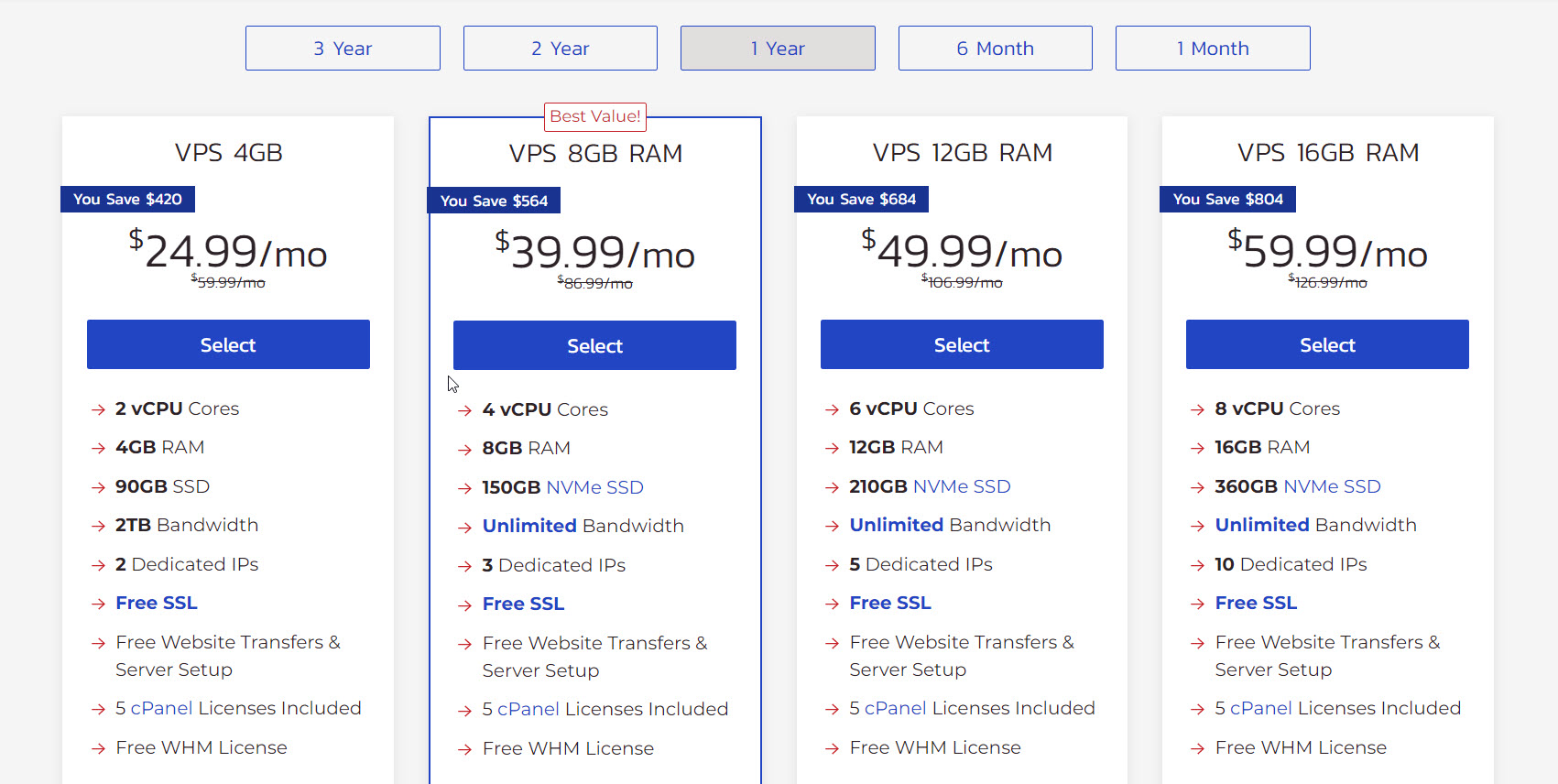Click Select button for VPS 8GB RAM plan
1558x784 pixels.
[x=594, y=345]
